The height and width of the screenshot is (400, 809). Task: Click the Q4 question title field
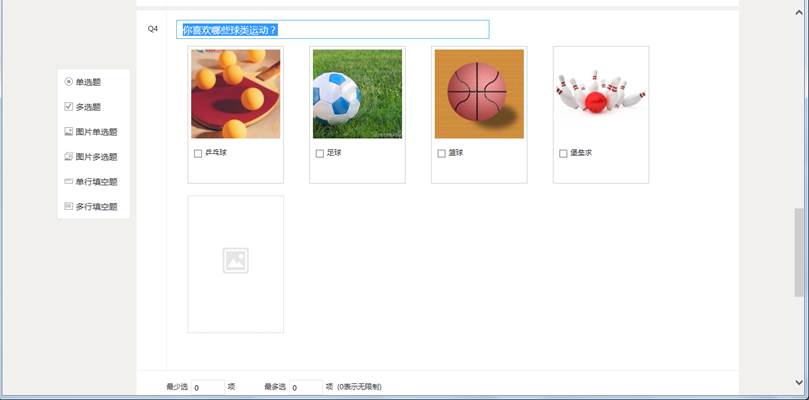coord(333,29)
